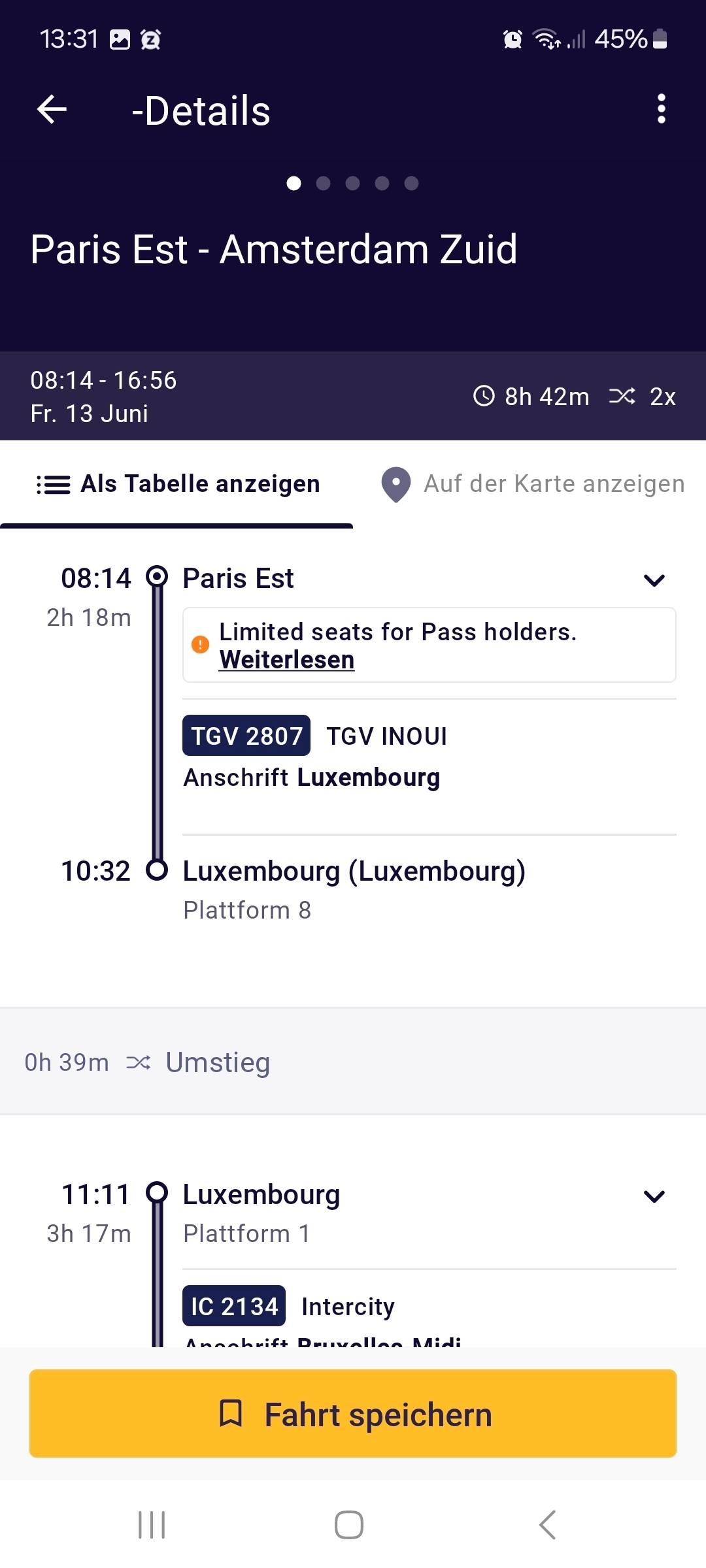This screenshot has height=1568, width=706.
Task: Switch to Auf der Karte anzeigen tab
Action: pos(529,484)
